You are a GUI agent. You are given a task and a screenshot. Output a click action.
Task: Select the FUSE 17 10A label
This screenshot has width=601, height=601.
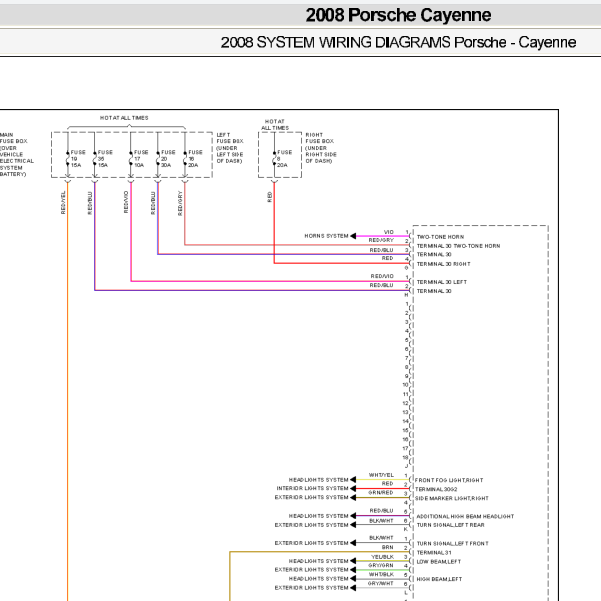tap(141, 159)
